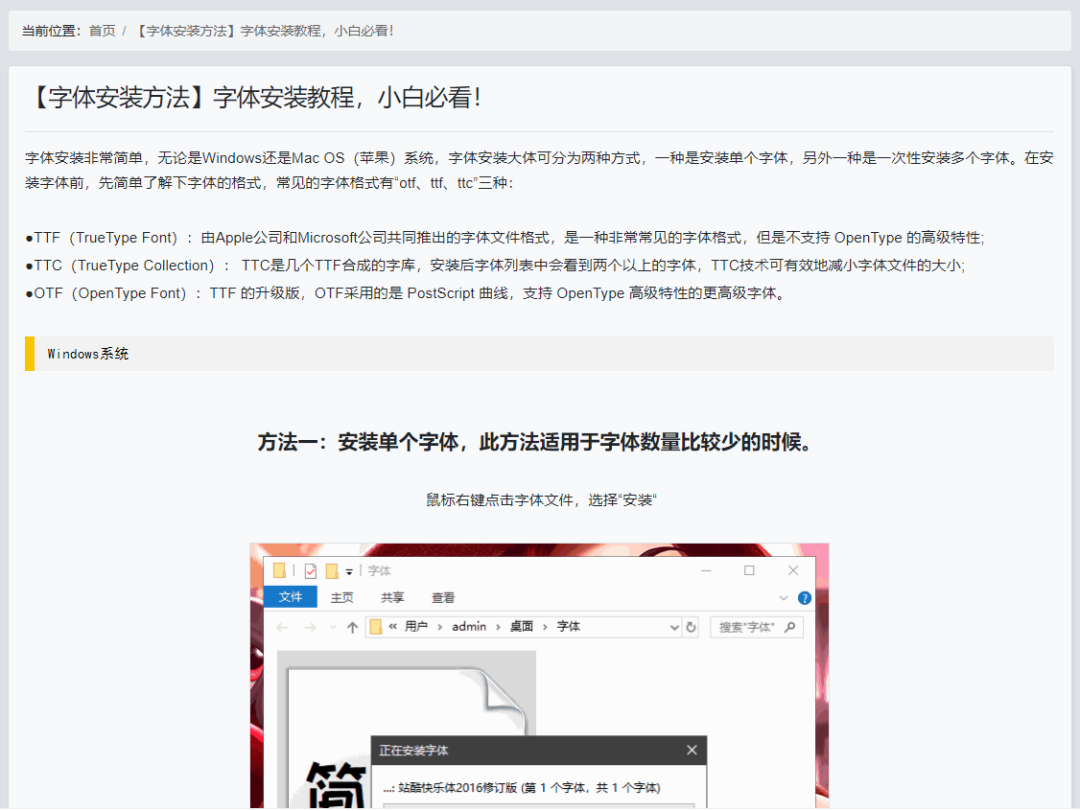Open the 文件 menu tab
This screenshot has height=811, width=1080.
tap(290, 595)
